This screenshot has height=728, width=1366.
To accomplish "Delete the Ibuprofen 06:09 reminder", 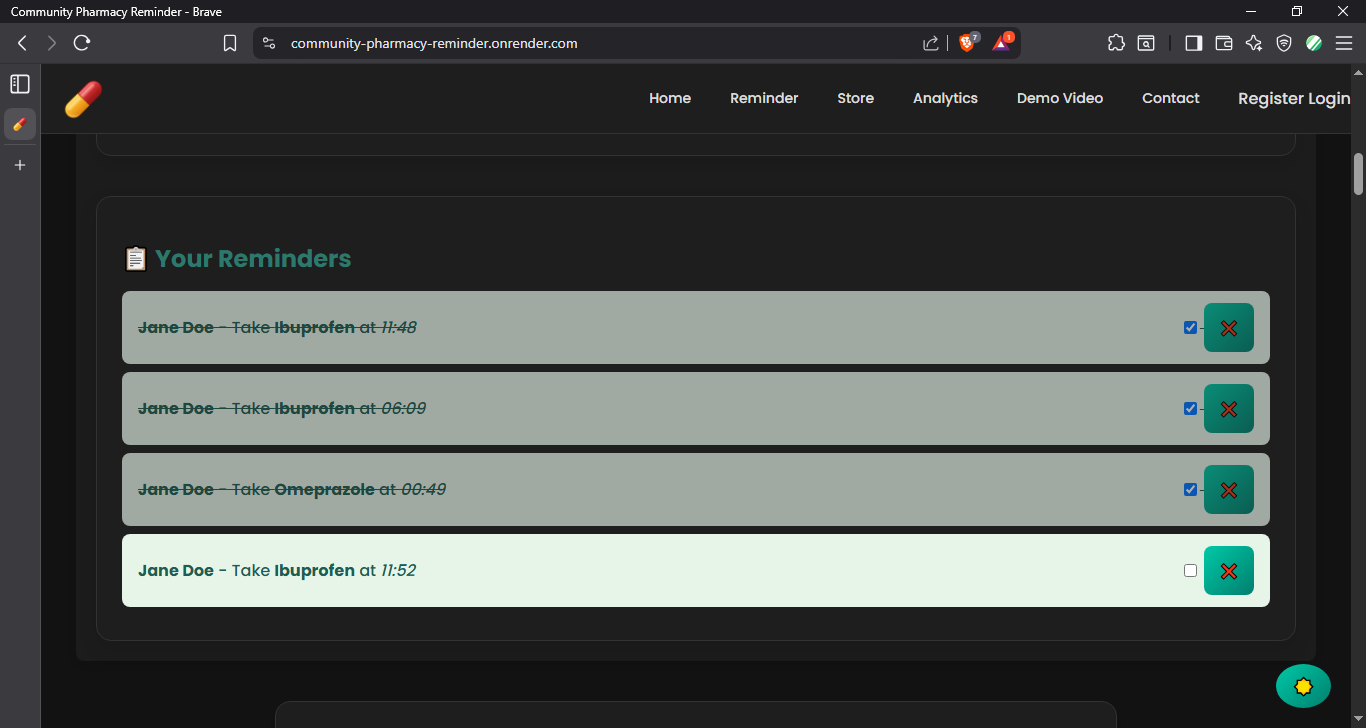I will point(1228,409).
